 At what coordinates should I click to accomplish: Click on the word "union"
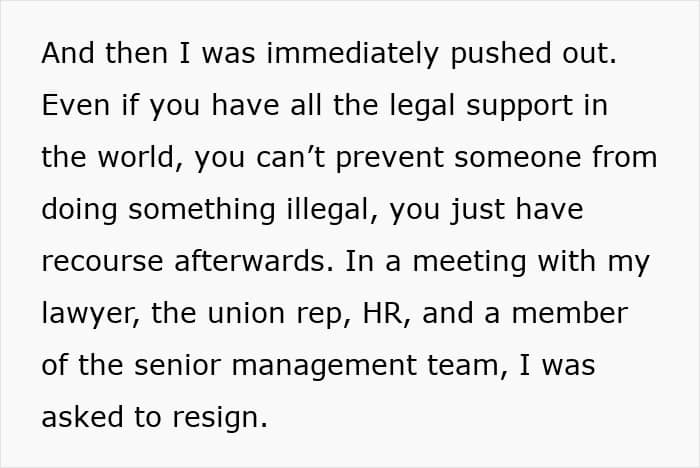[246, 313]
